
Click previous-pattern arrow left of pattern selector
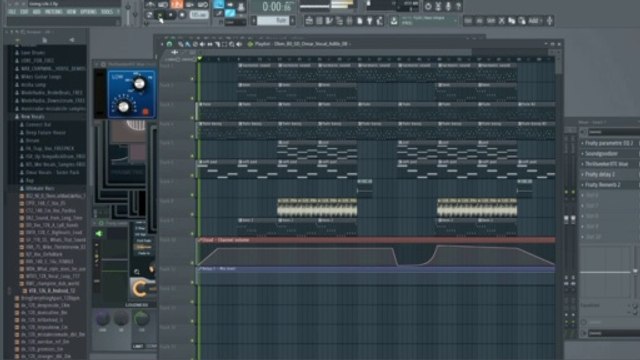[x=253, y=20]
